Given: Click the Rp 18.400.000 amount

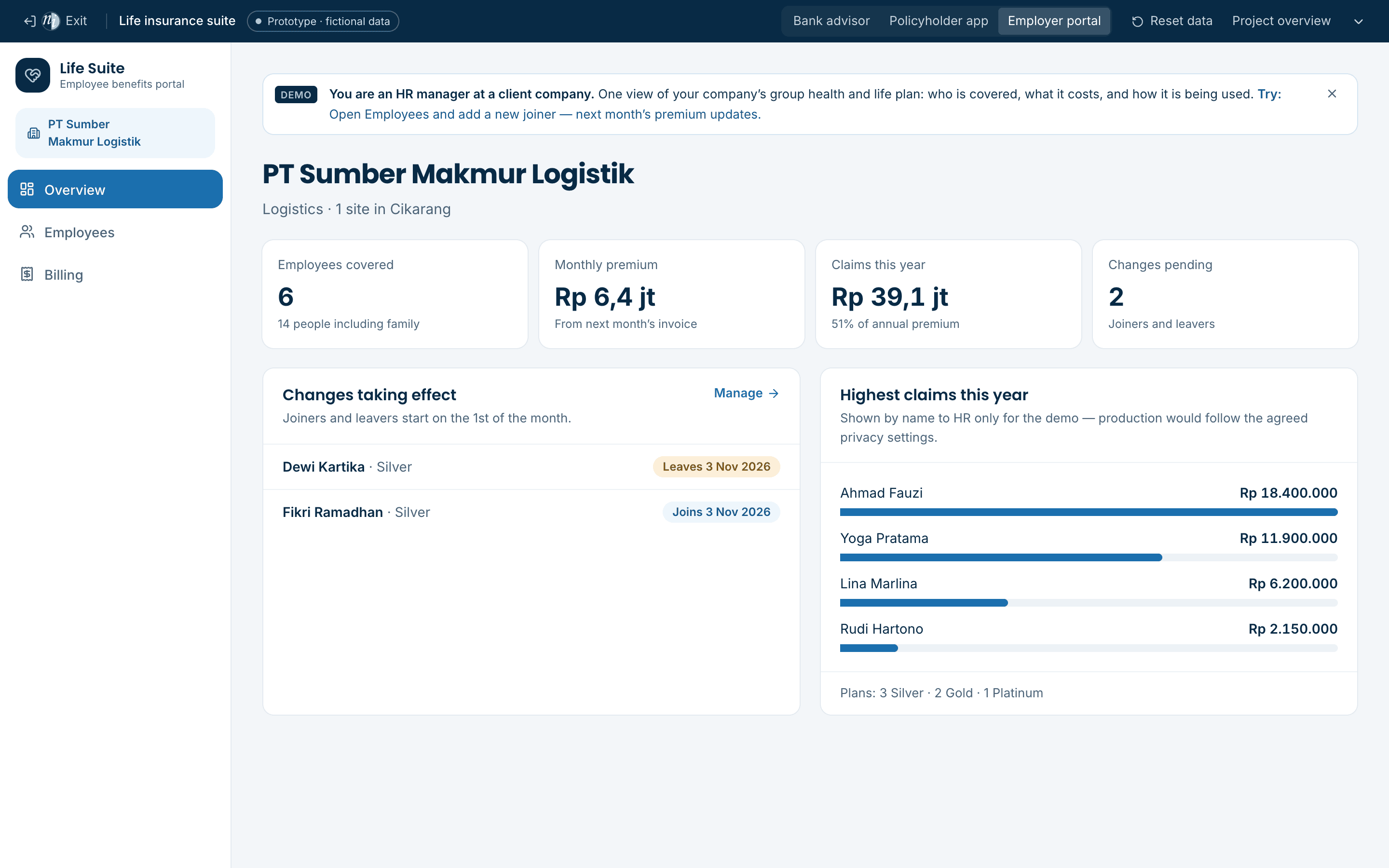Looking at the screenshot, I should [x=1288, y=493].
